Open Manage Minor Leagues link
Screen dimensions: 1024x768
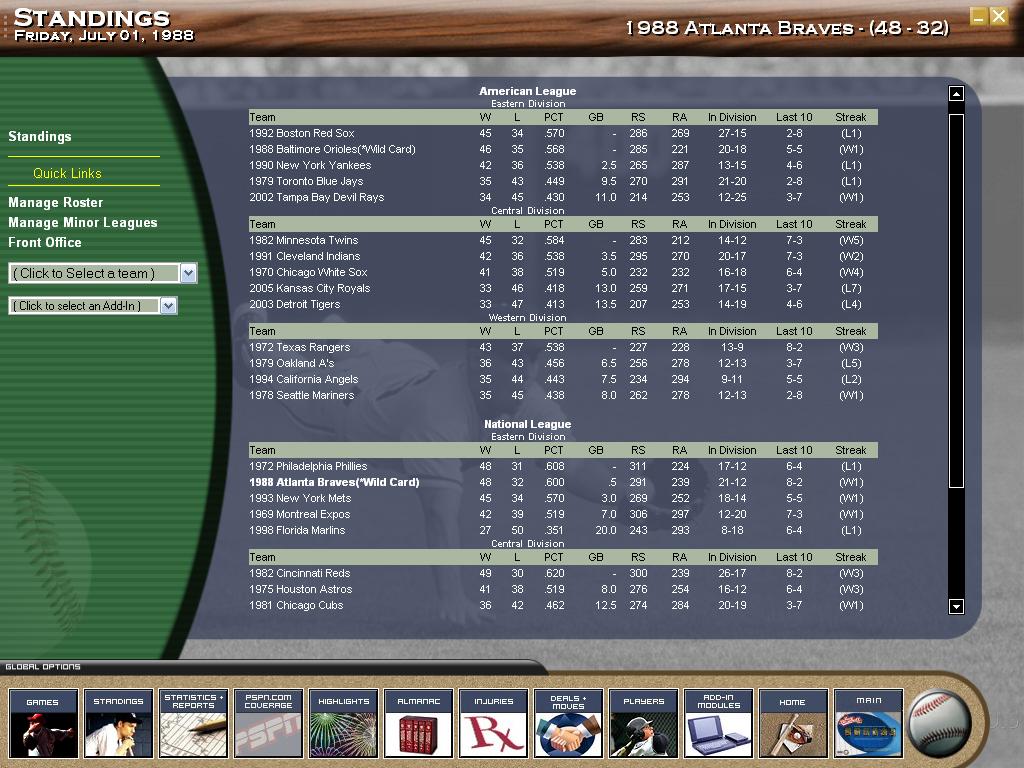pyautogui.click(x=83, y=223)
